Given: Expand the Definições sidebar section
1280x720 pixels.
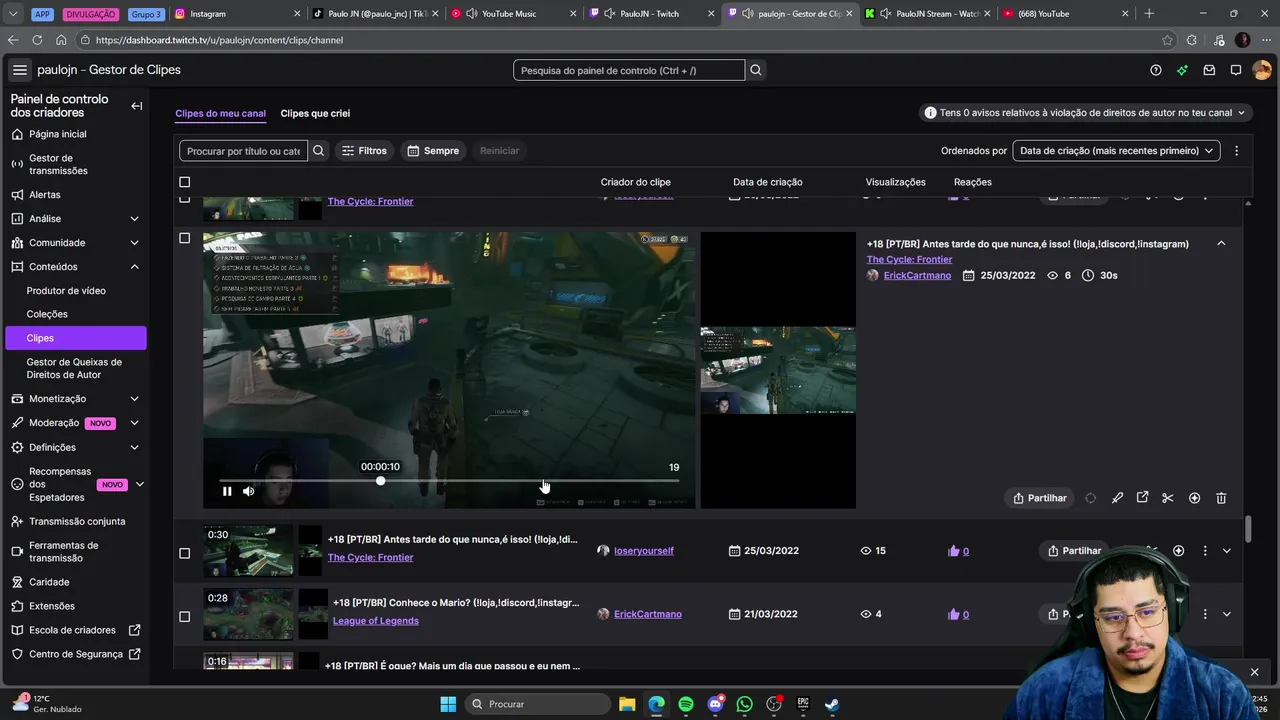Looking at the screenshot, I should (134, 448).
